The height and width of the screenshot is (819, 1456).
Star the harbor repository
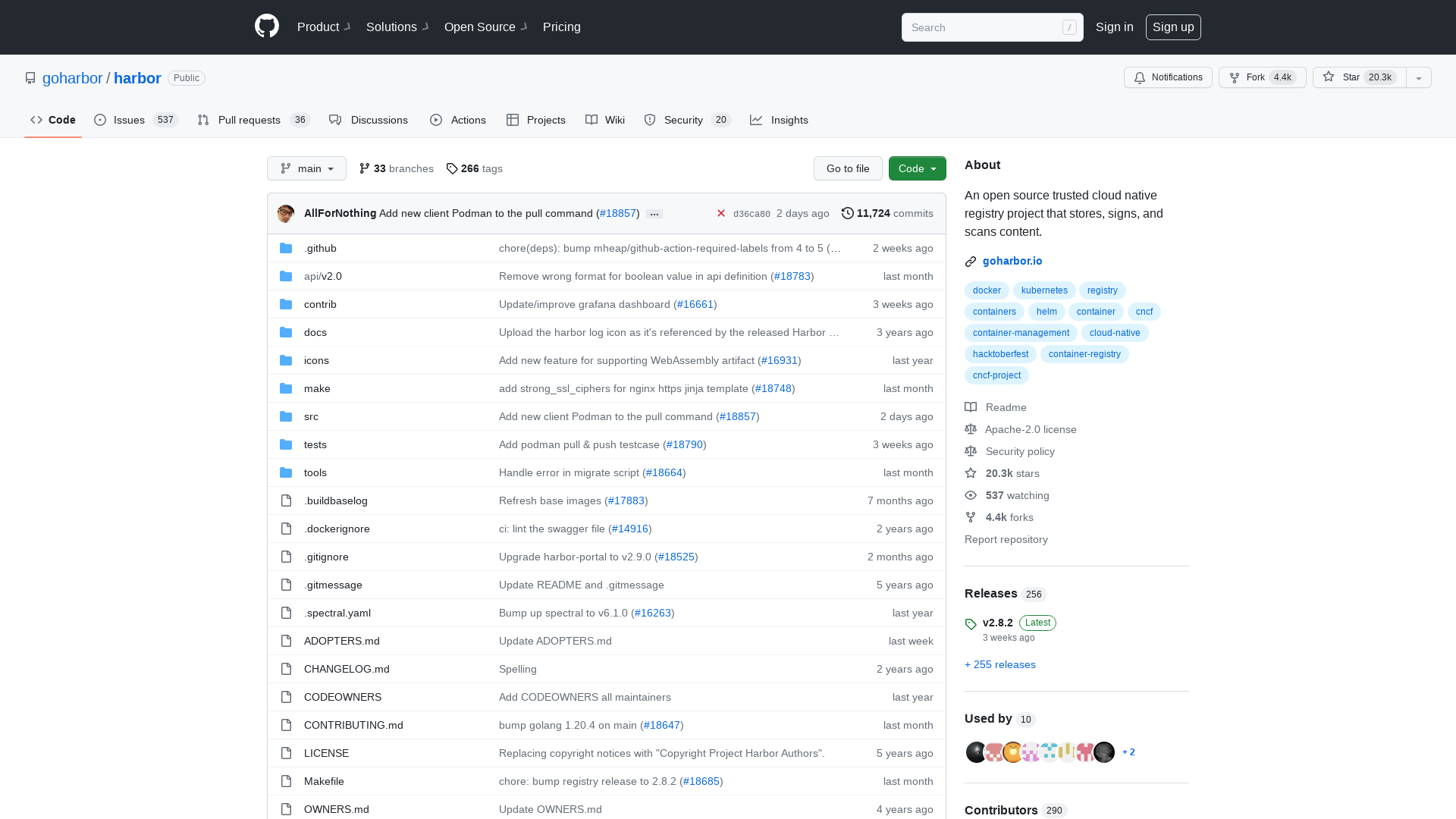click(x=1360, y=77)
